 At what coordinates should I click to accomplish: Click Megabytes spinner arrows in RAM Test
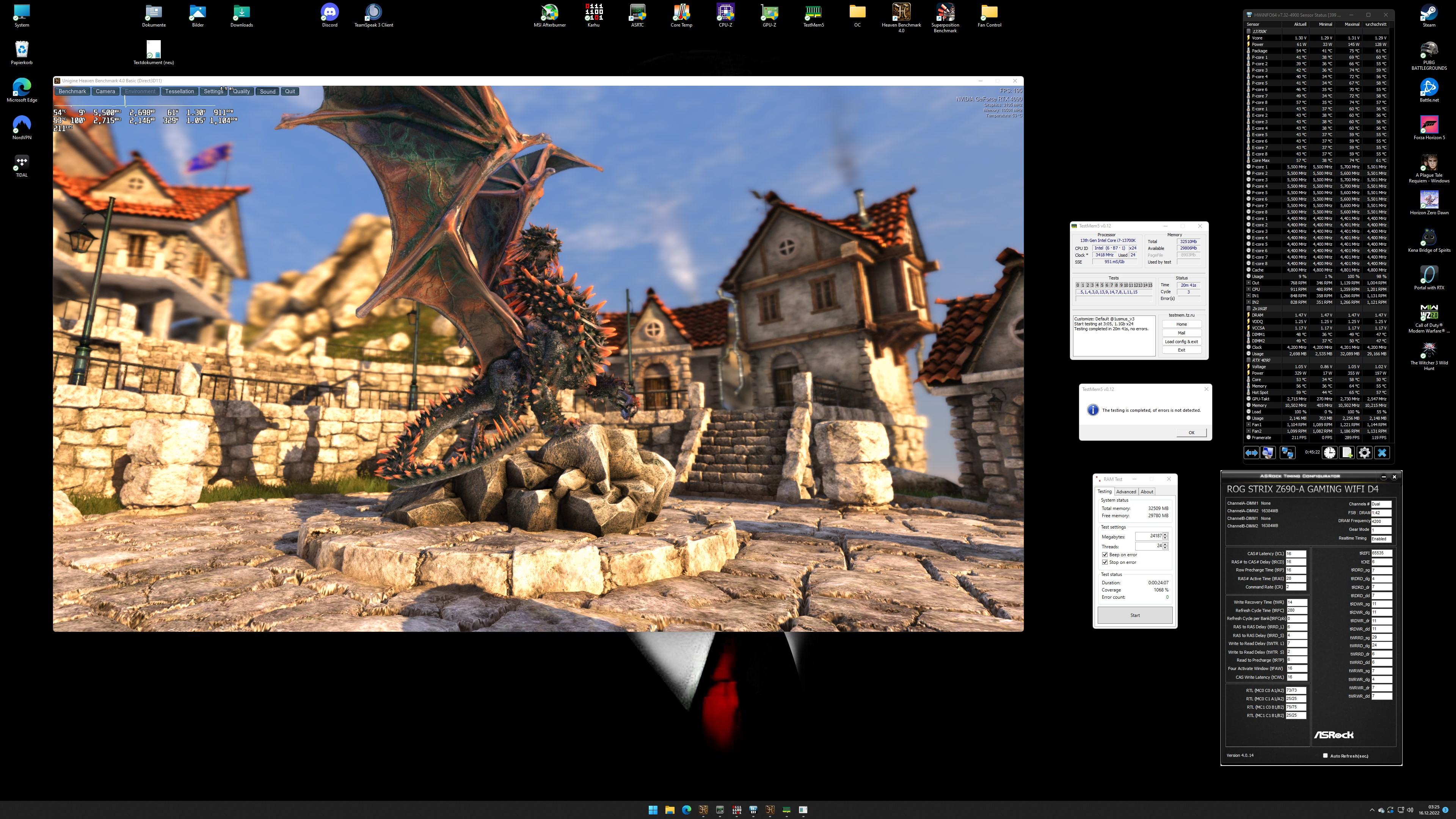point(1165,536)
